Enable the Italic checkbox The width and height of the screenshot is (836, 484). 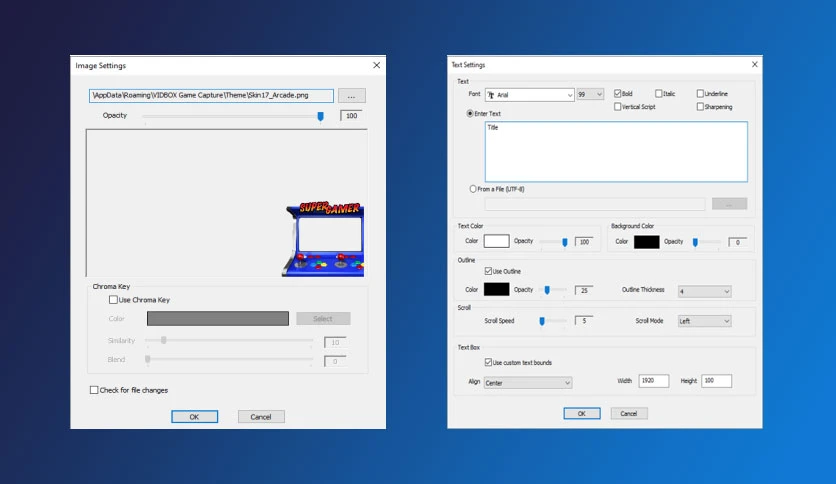pyautogui.click(x=658, y=93)
